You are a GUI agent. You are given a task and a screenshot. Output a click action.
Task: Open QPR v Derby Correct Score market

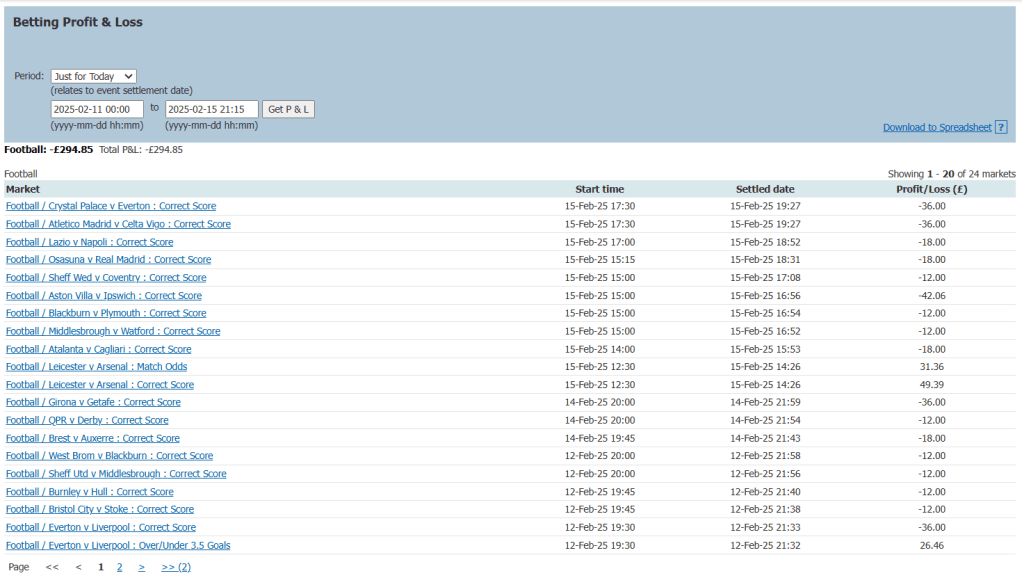click(x=87, y=421)
